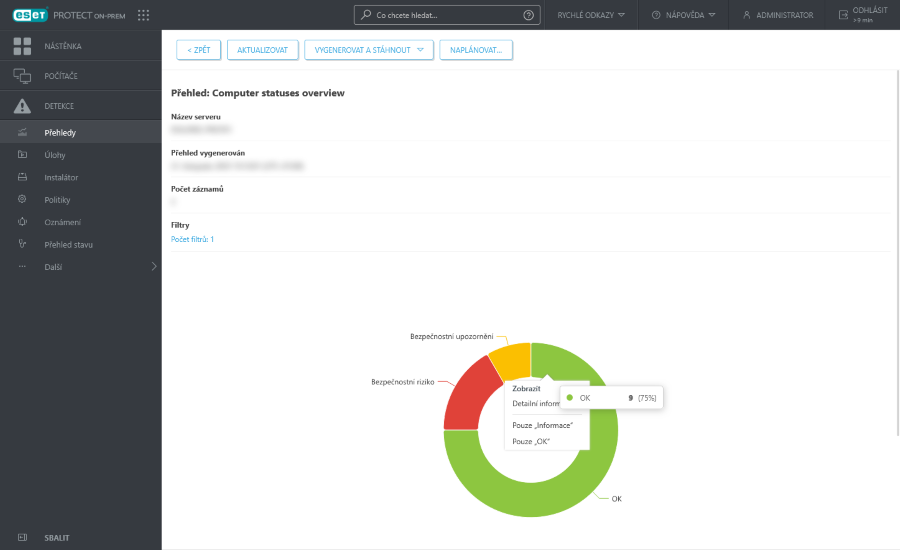Click the Nástěnka dashboard icon
Image resolution: width=900 pixels, height=550 pixels.
pyautogui.click(x=22, y=46)
